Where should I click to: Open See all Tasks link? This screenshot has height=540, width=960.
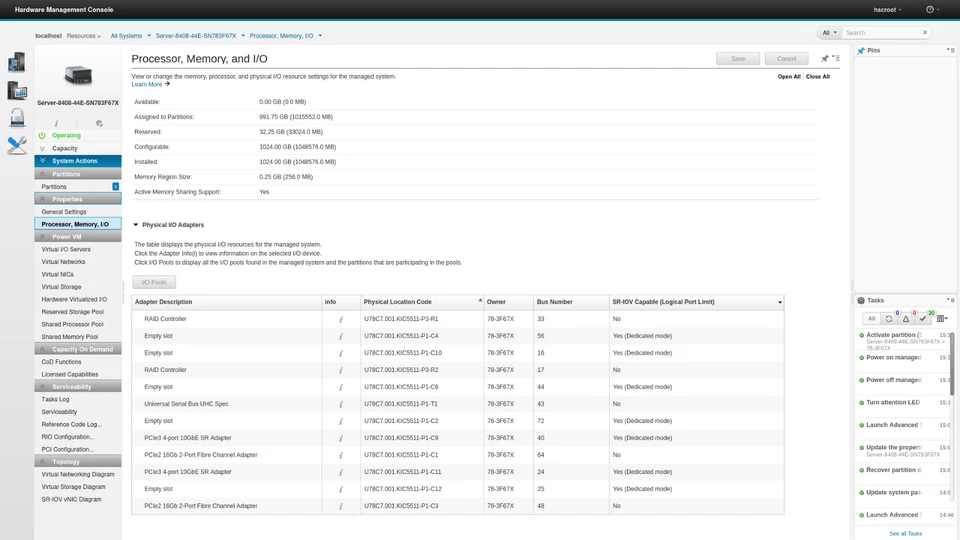[x=905, y=533]
